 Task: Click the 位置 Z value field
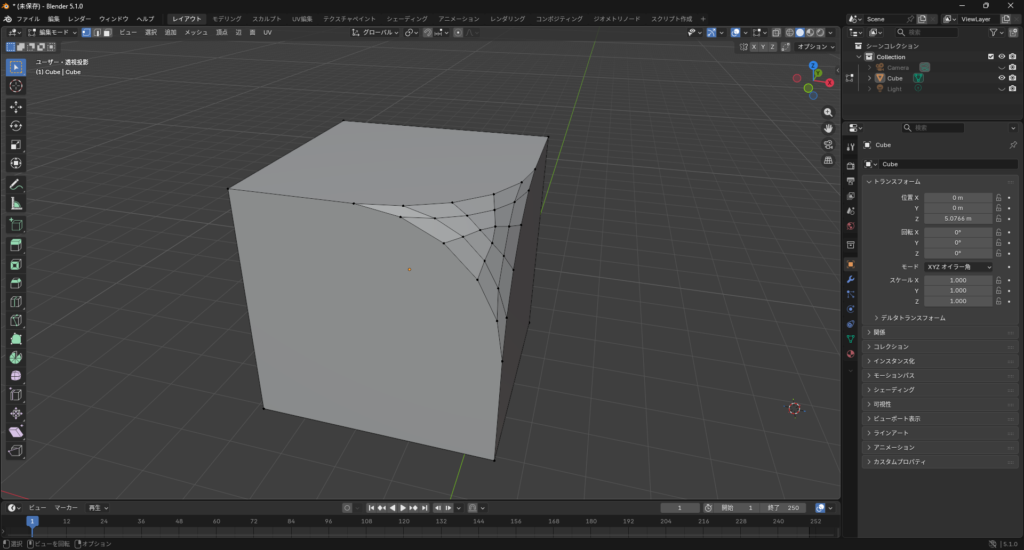(x=958, y=218)
